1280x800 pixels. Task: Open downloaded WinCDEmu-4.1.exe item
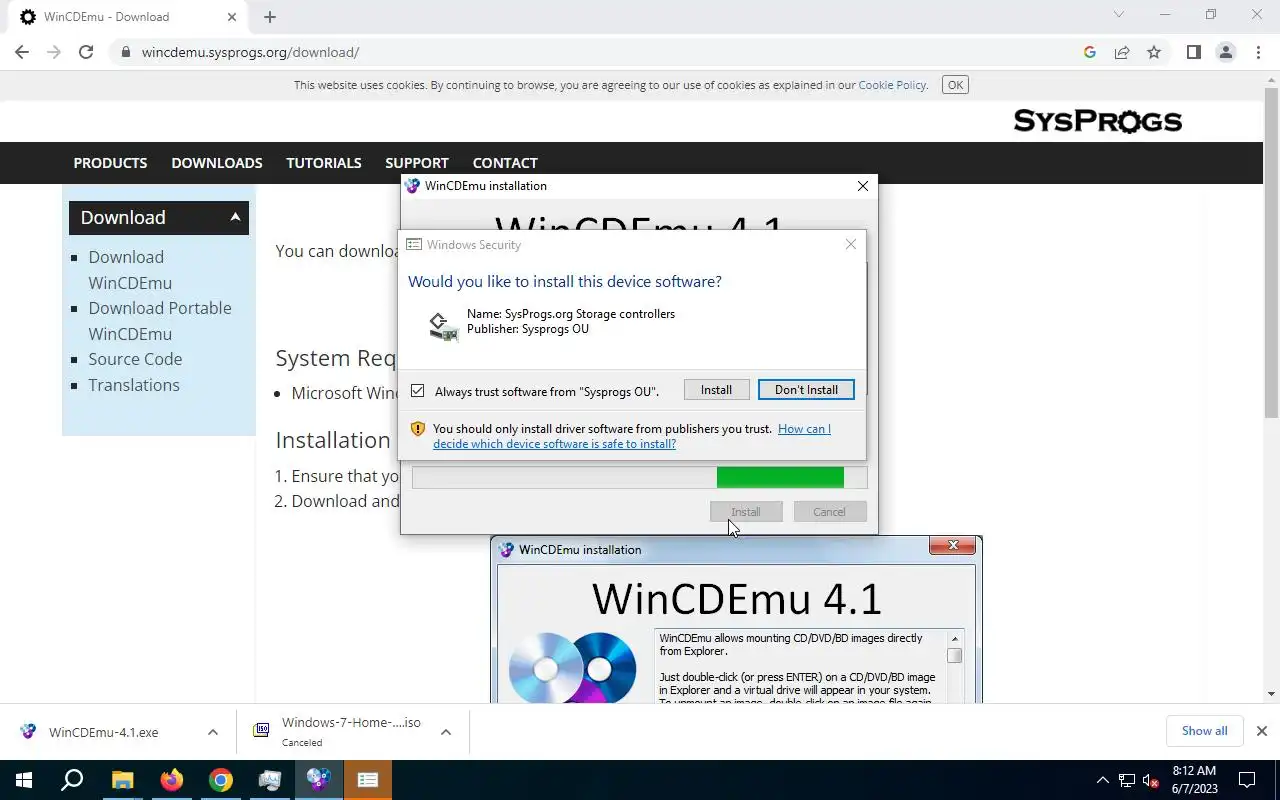tap(103, 732)
